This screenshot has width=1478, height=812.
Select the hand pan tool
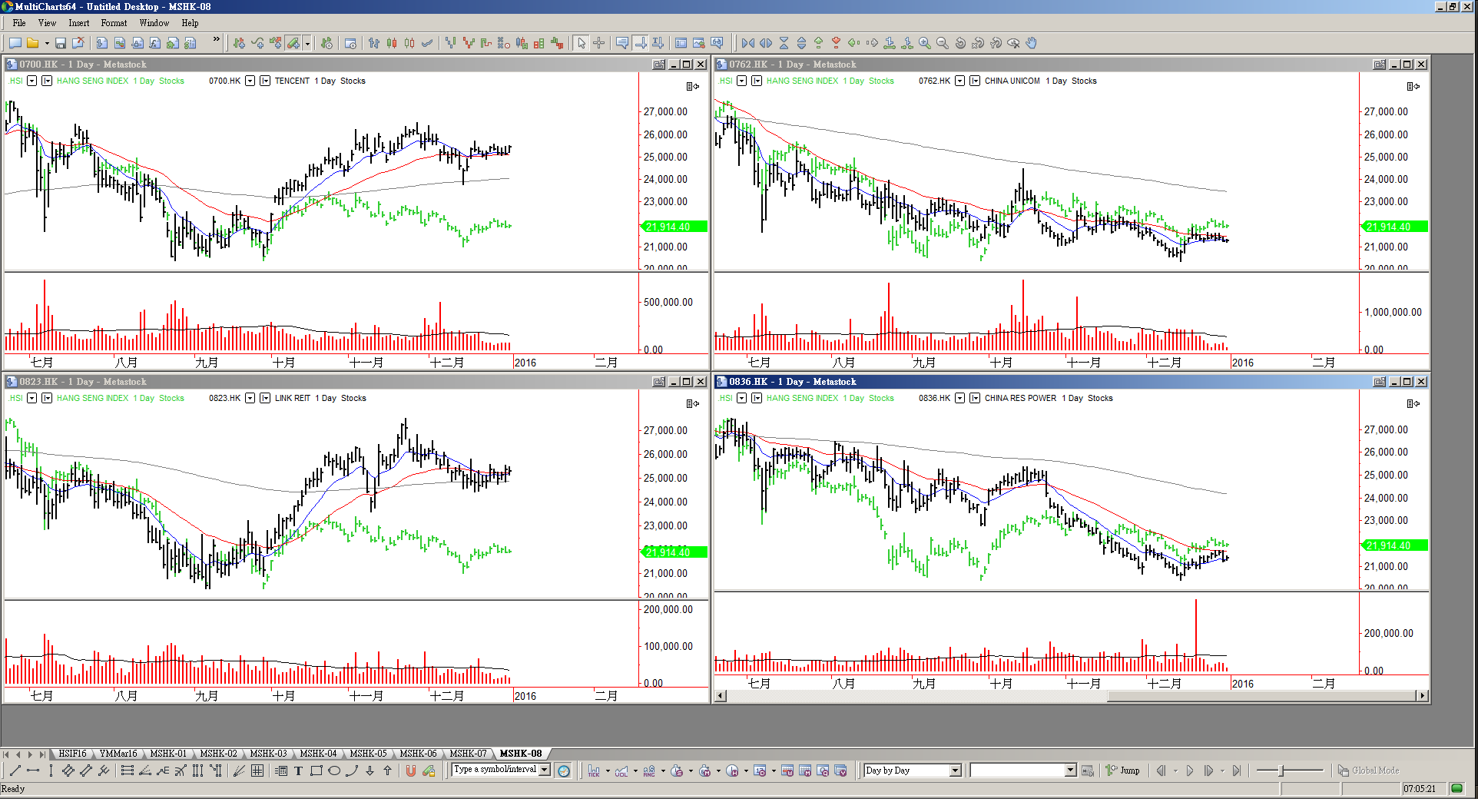(1031, 43)
